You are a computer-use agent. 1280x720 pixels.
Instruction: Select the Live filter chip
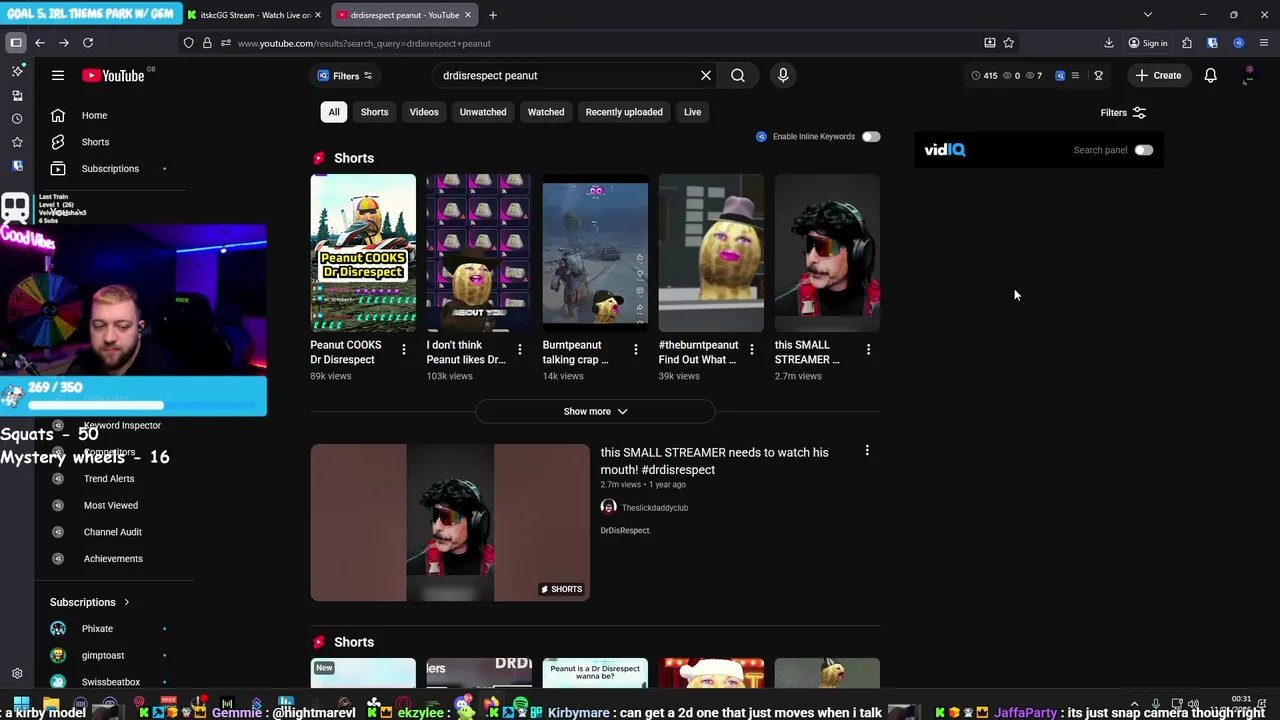692,112
